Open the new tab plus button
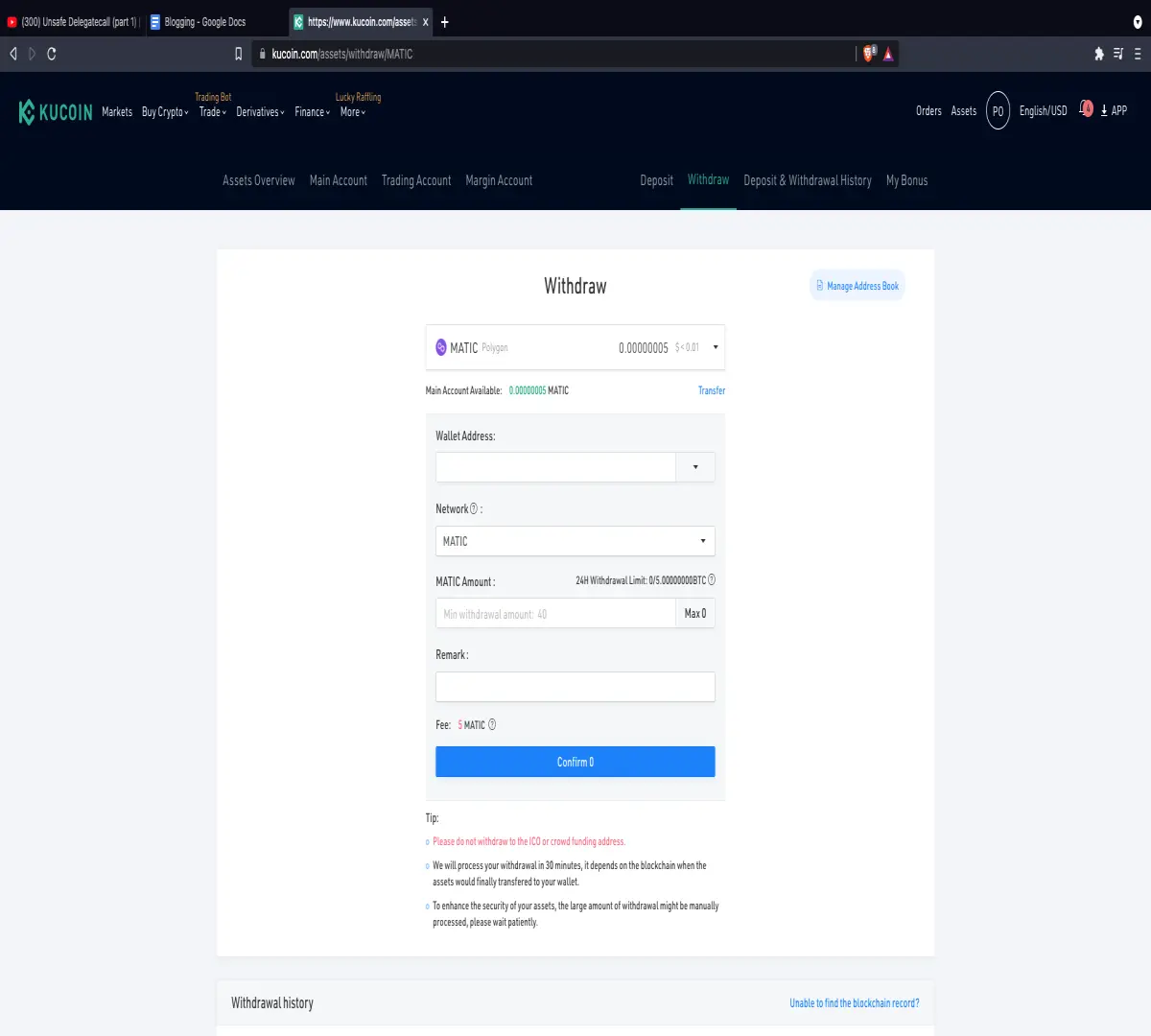This screenshot has width=1151, height=1036. 444,22
